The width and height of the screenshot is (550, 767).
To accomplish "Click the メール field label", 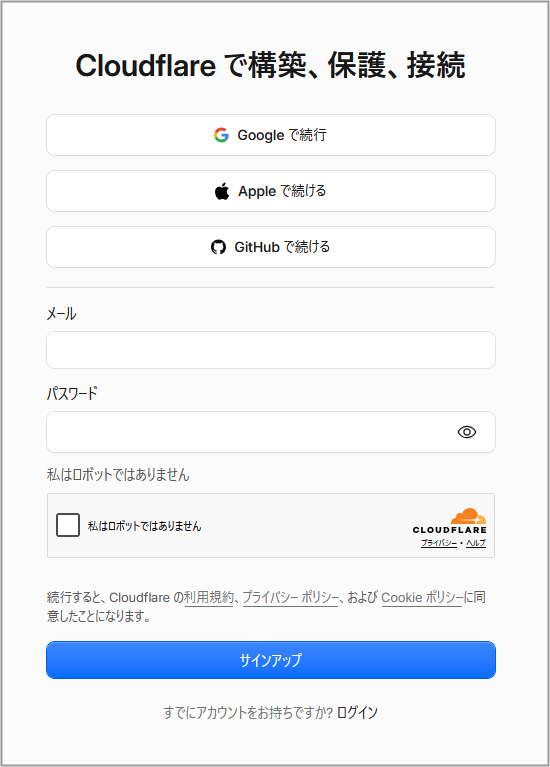I will click(61, 314).
